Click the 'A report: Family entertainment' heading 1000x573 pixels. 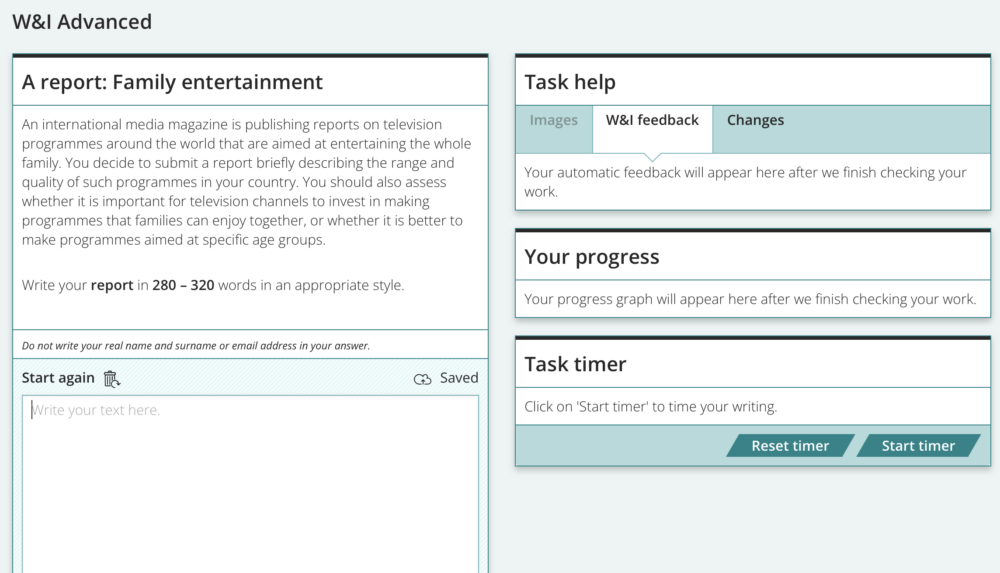tap(172, 82)
